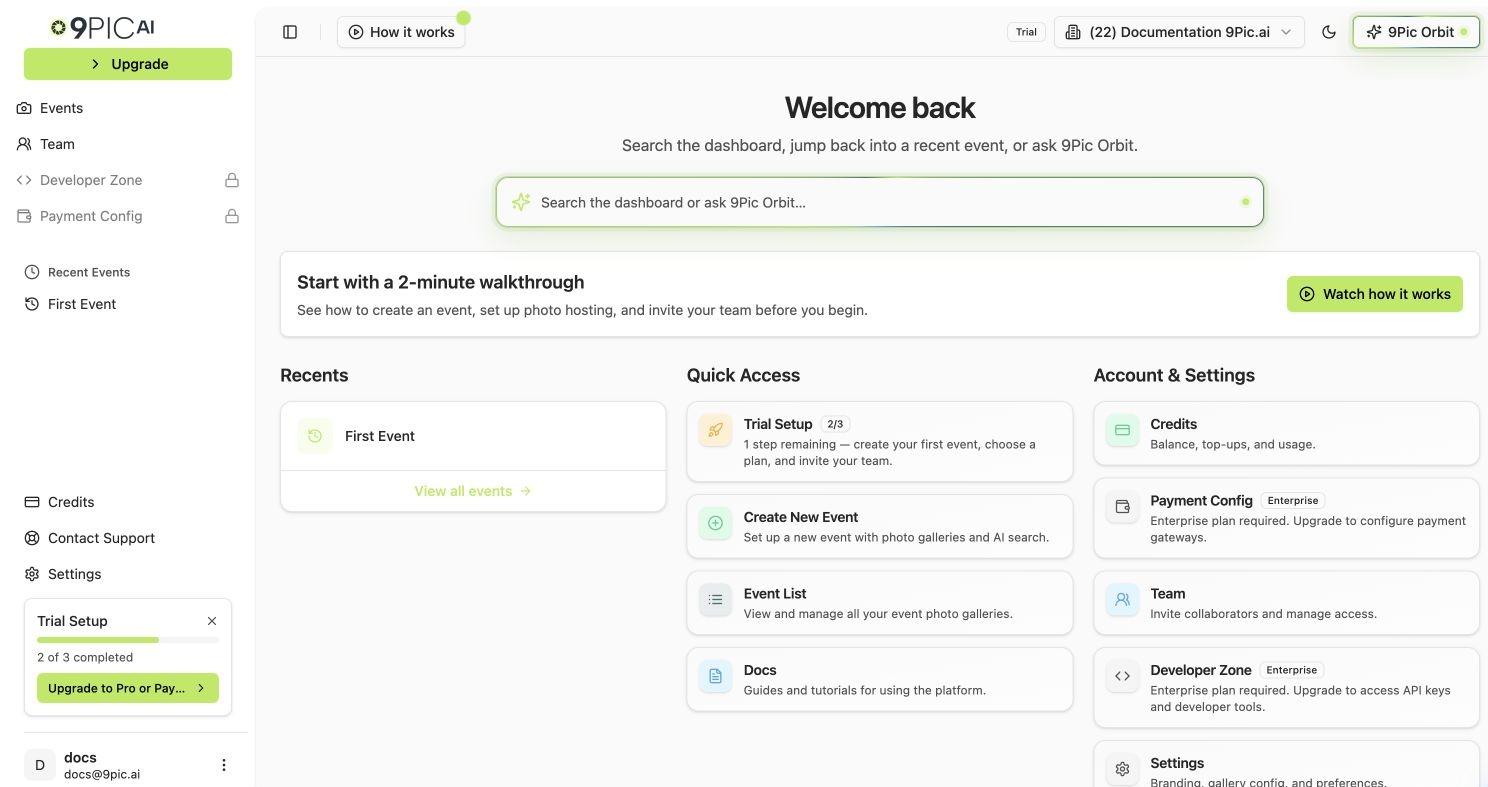Click the 9PIC AI logo
Image resolution: width=1488 pixels, height=787 pixels.
point(103,28)
